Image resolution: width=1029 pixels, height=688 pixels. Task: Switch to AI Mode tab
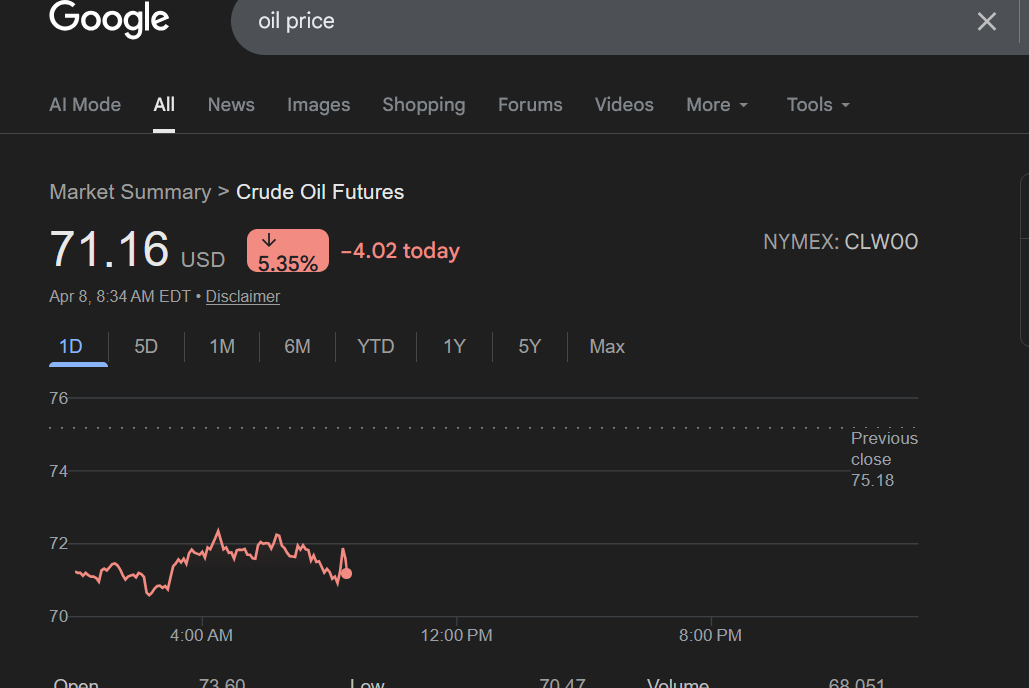click(85, 105)
